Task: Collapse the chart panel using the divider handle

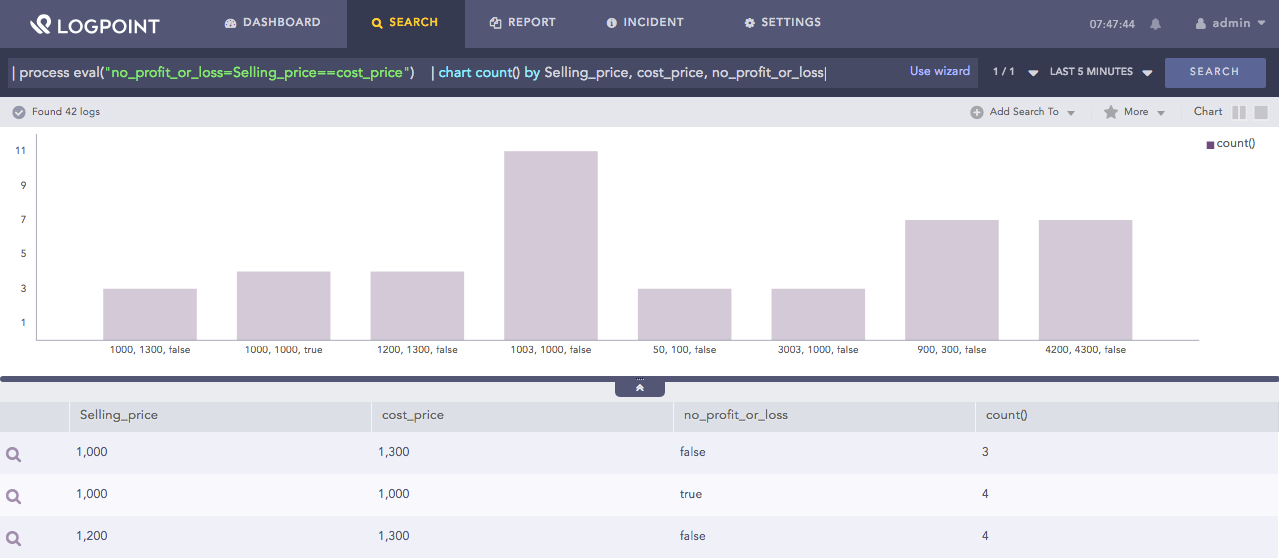Action: click(639, 387)
